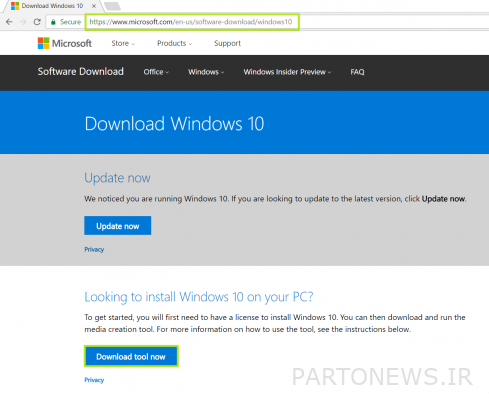Click the browser forward arrow
Viewport: 489px width, 400px height.
(23, 22)
